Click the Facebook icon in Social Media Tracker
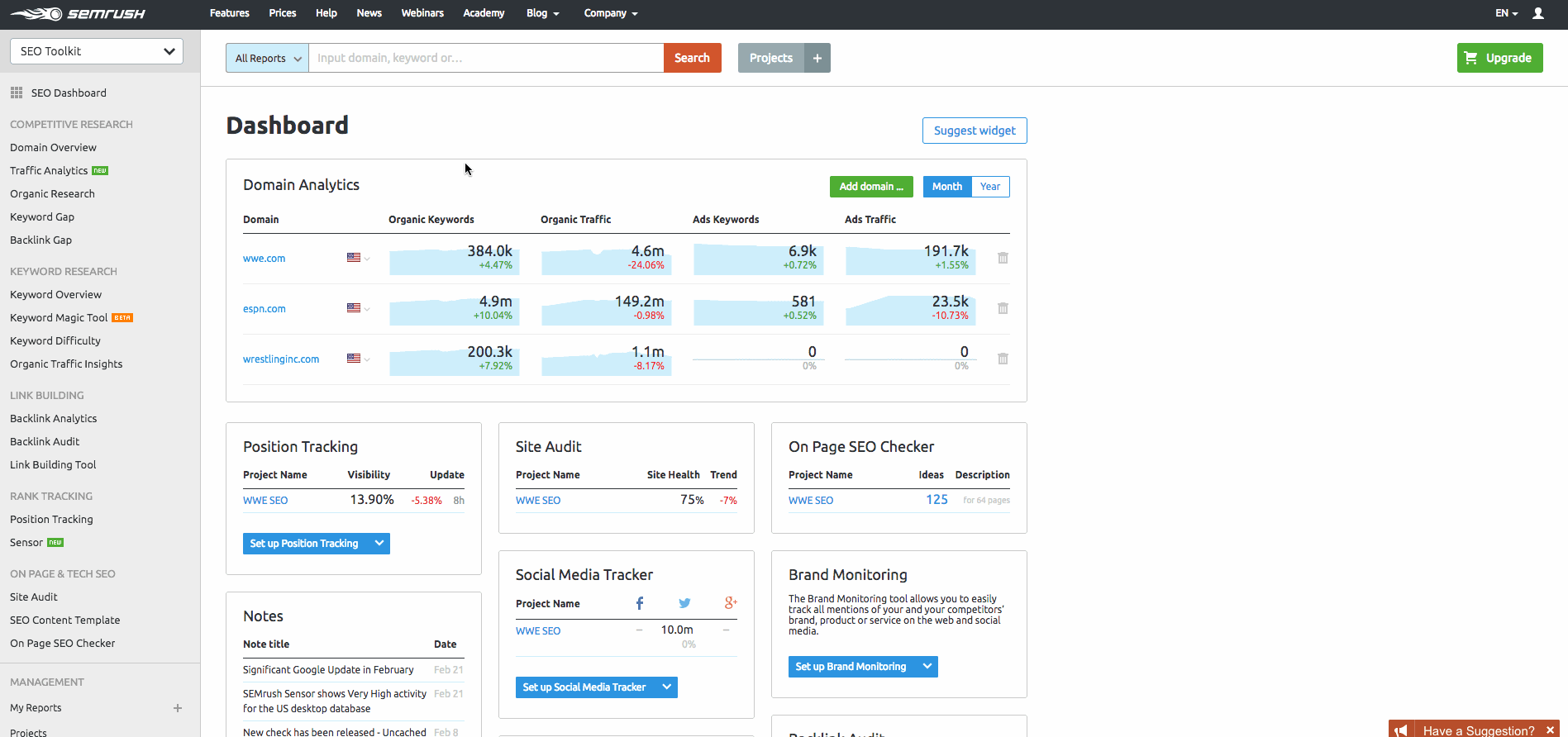The width and height of the screenshot is (1568, 737). click(640, 603)
